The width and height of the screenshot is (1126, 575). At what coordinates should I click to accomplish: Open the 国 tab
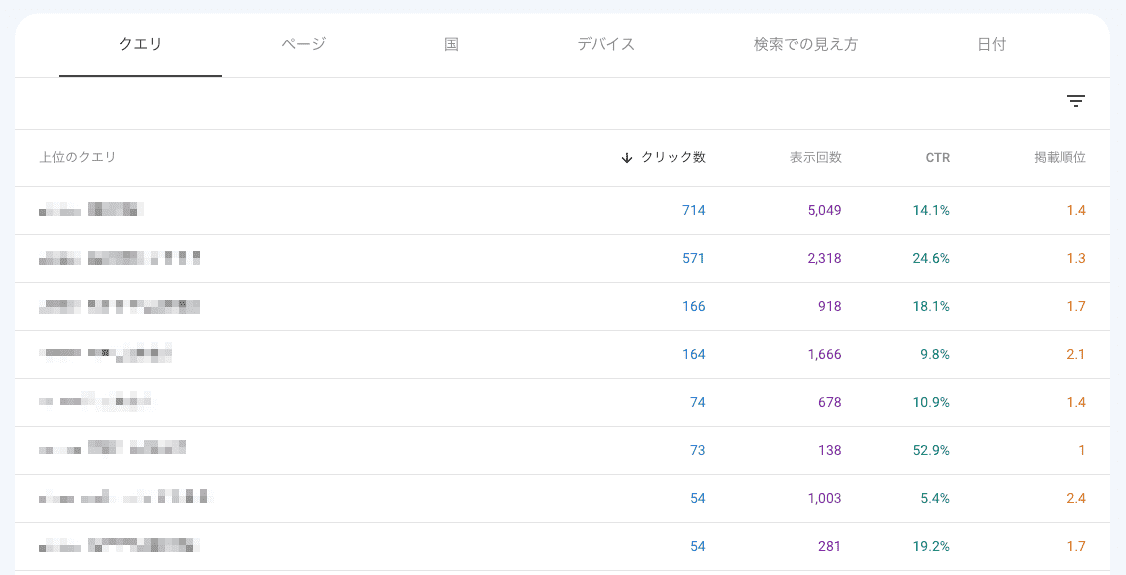click(x=451, y=45)
